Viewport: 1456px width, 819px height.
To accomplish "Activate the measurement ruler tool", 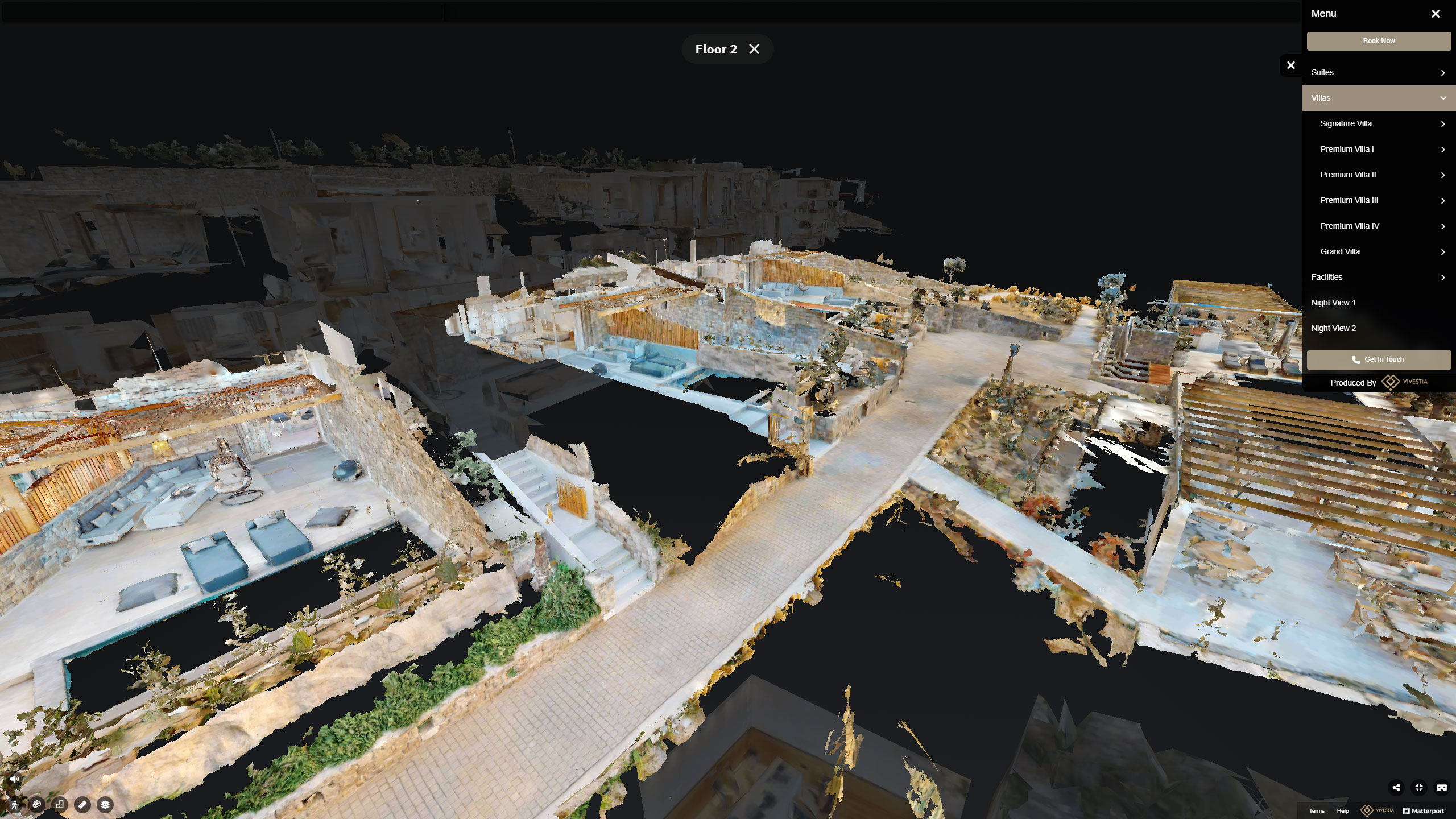I will point(82,805).
